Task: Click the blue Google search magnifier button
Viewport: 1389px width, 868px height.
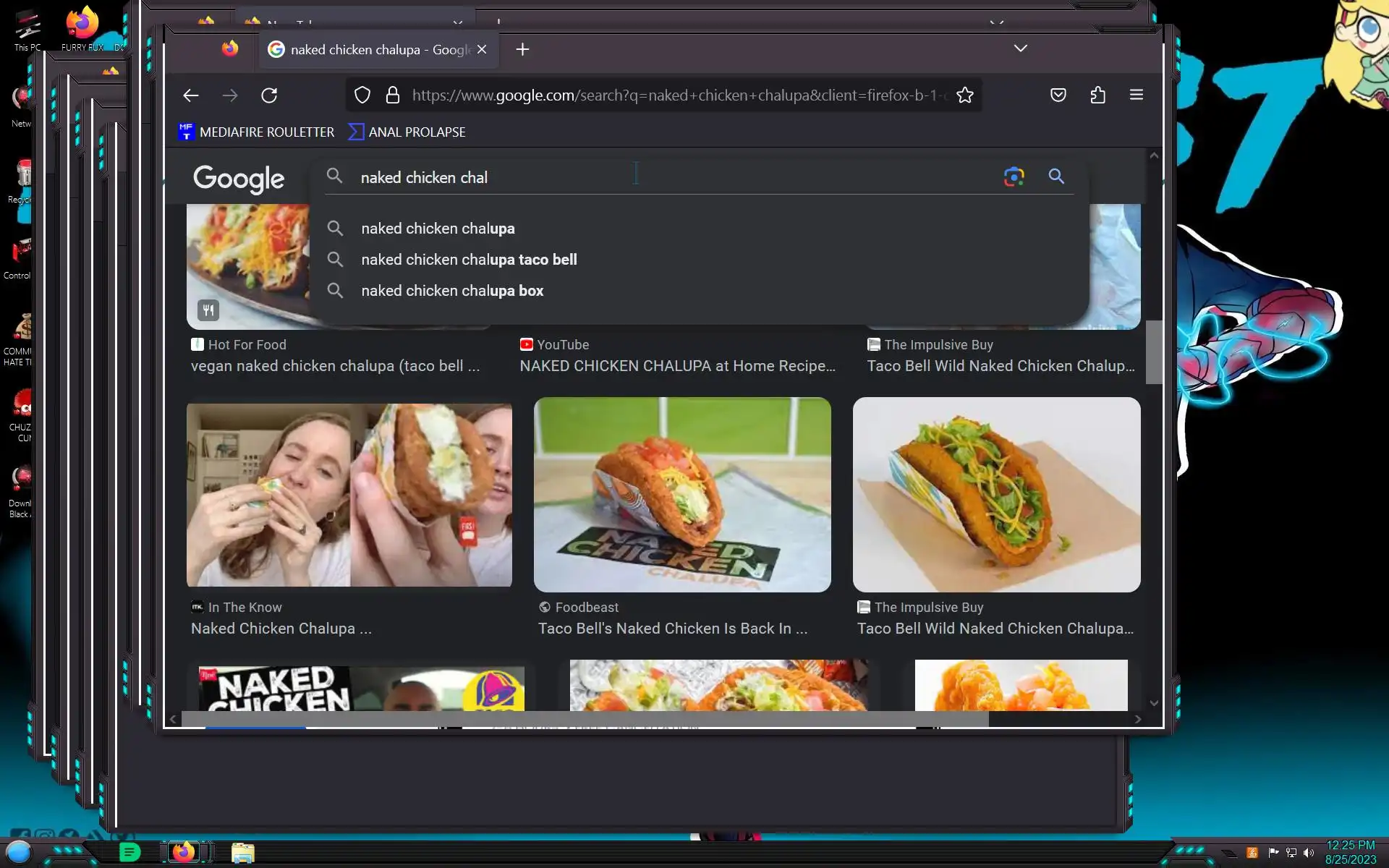Action: (x=1055, y=176)
